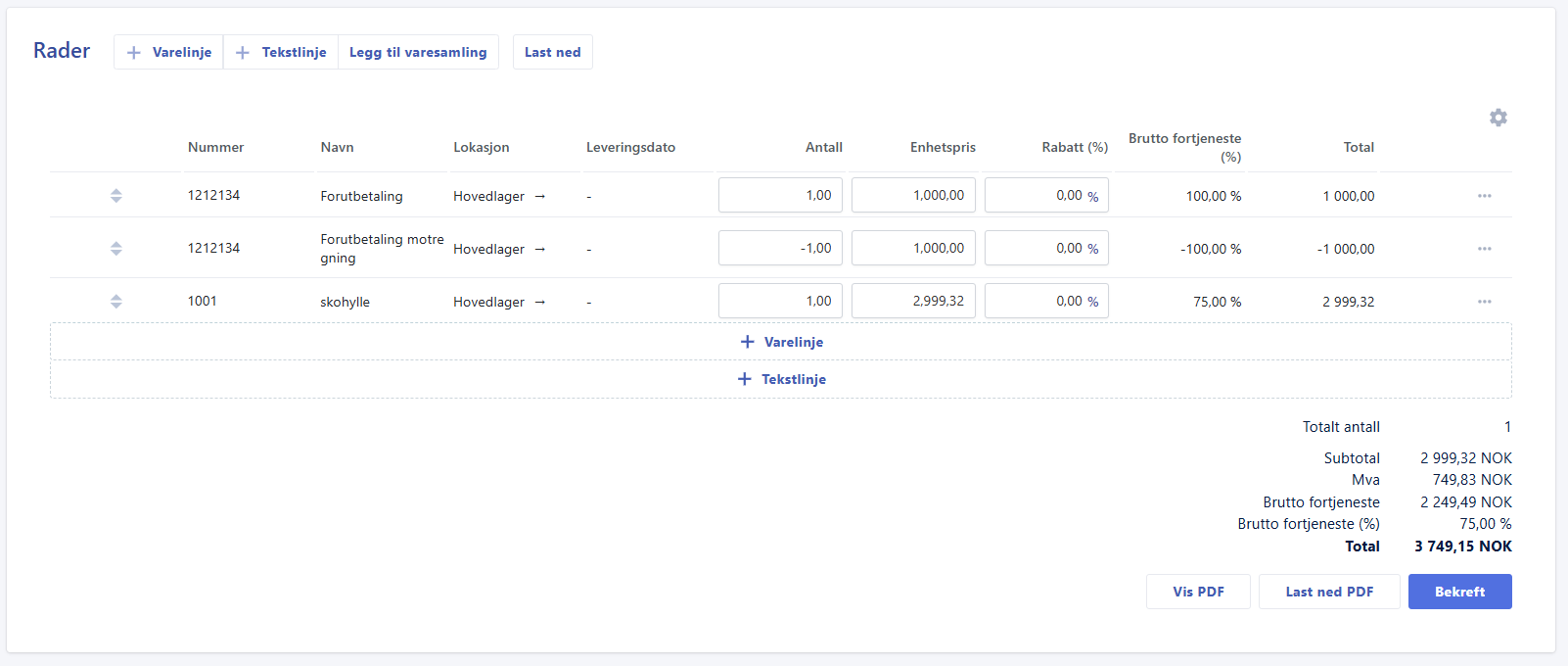Screen dimensions: 1568x666
Task: Open Vis PDF preview
Action: click(1198, 592)
